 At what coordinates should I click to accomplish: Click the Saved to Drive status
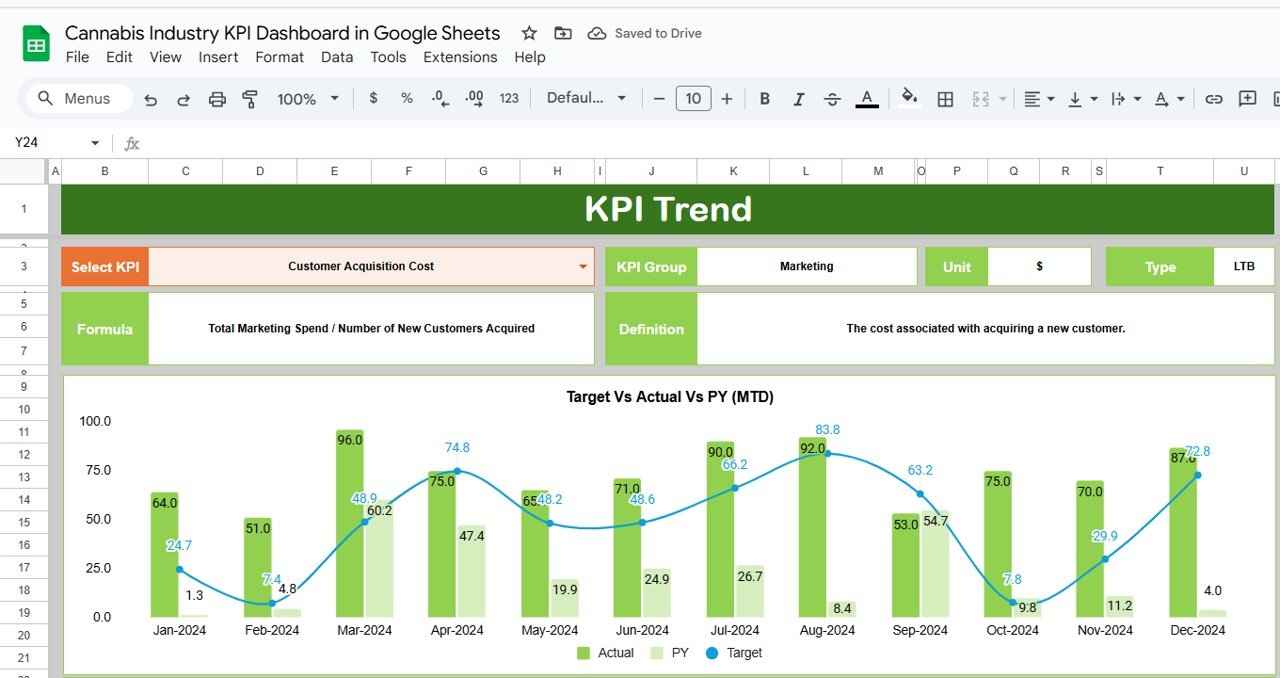(x=645, y=33)
